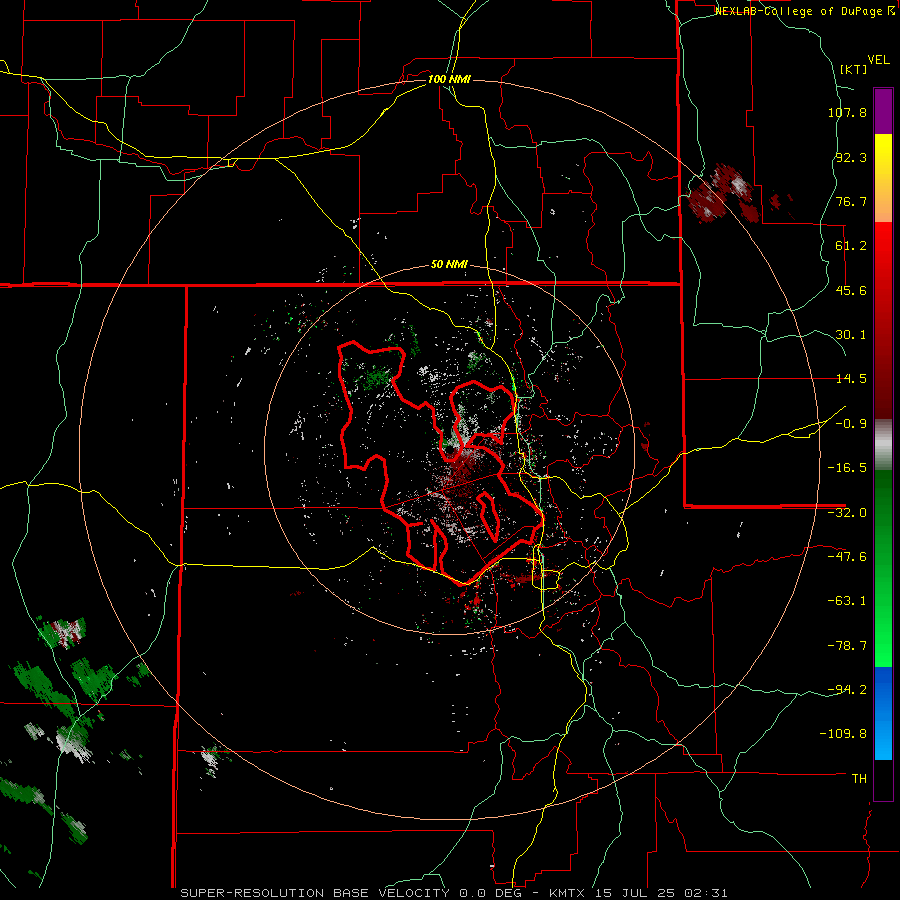
Task: Click the [KT] units label
Action: point(854,69)
